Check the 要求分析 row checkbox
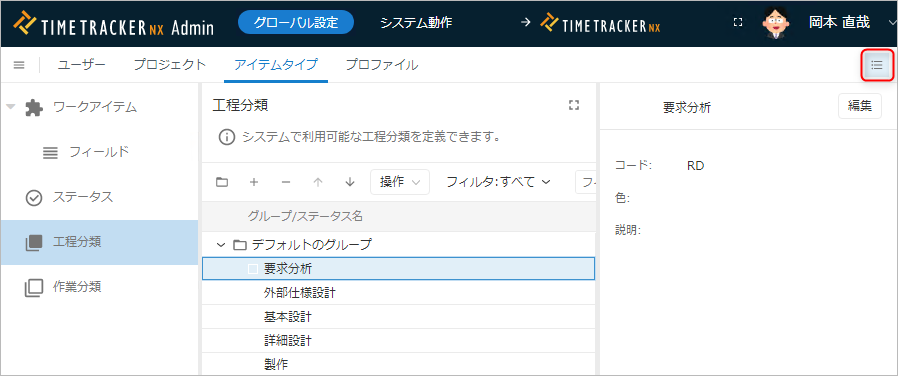The image size is (898, 376). (253, 268)
